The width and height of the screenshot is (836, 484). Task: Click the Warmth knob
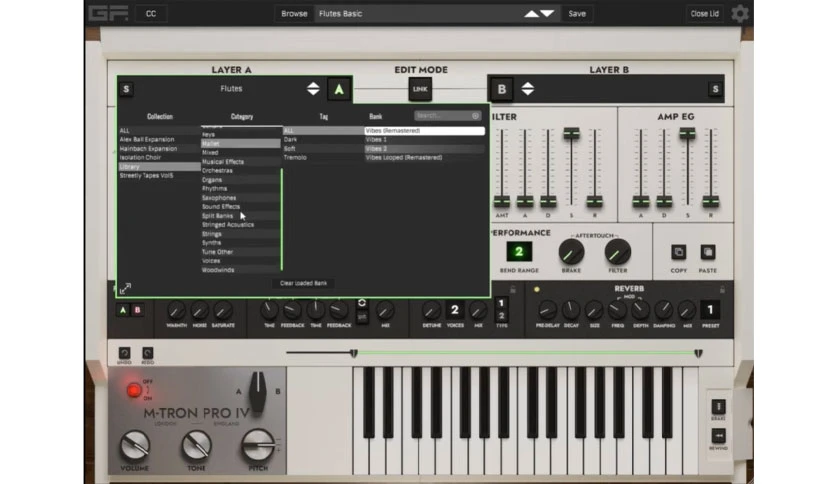[x=176, y=310]
